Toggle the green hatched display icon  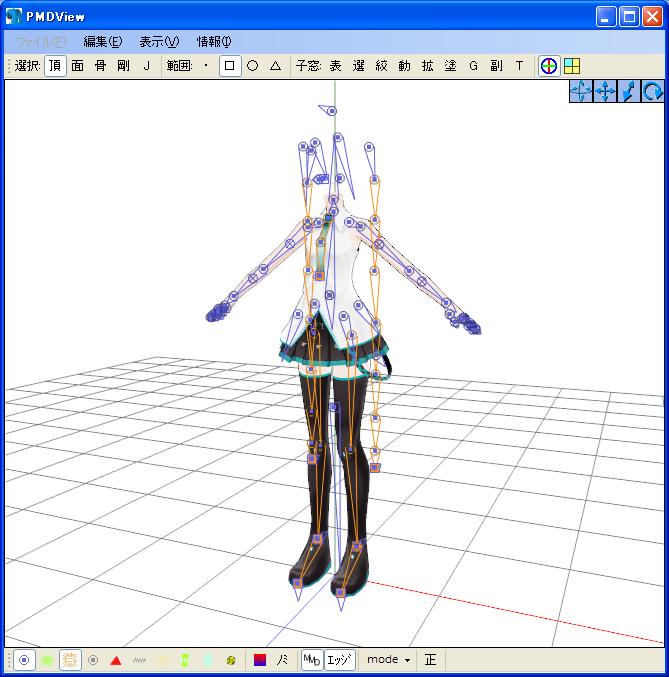(47, 660)
